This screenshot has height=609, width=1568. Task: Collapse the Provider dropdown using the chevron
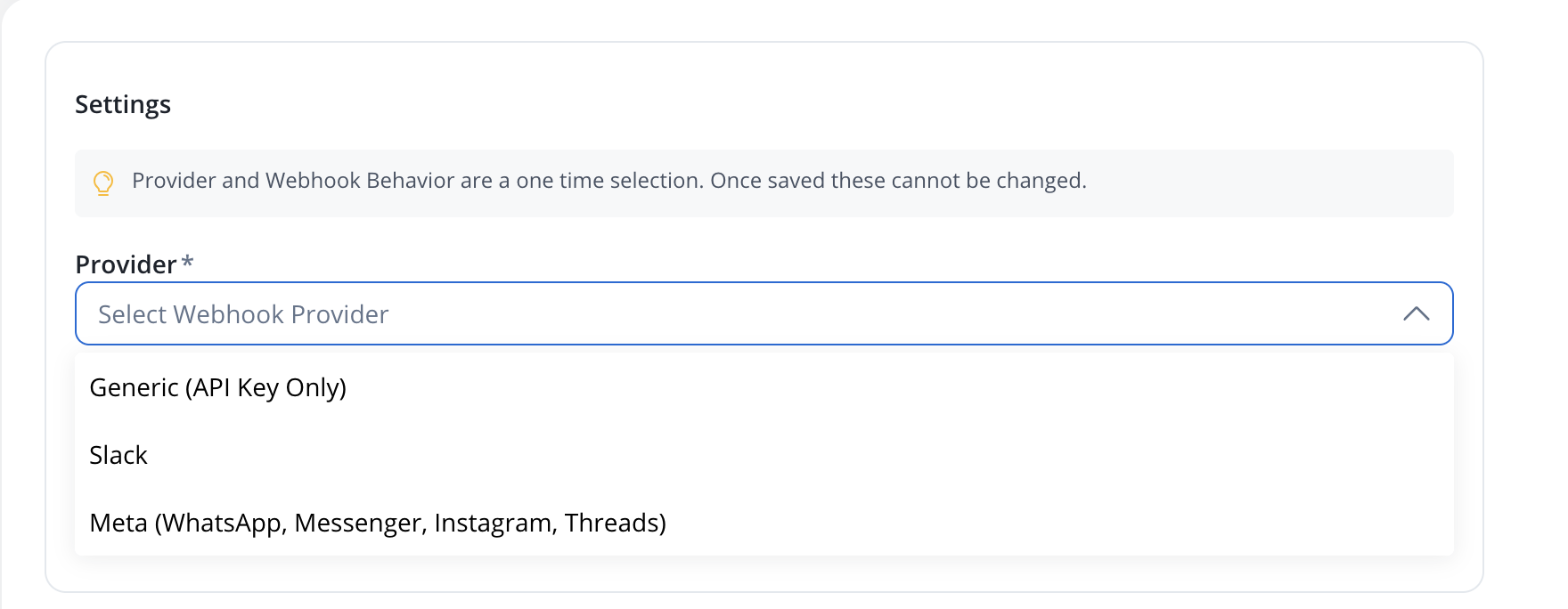click(x=1416, y=313)
